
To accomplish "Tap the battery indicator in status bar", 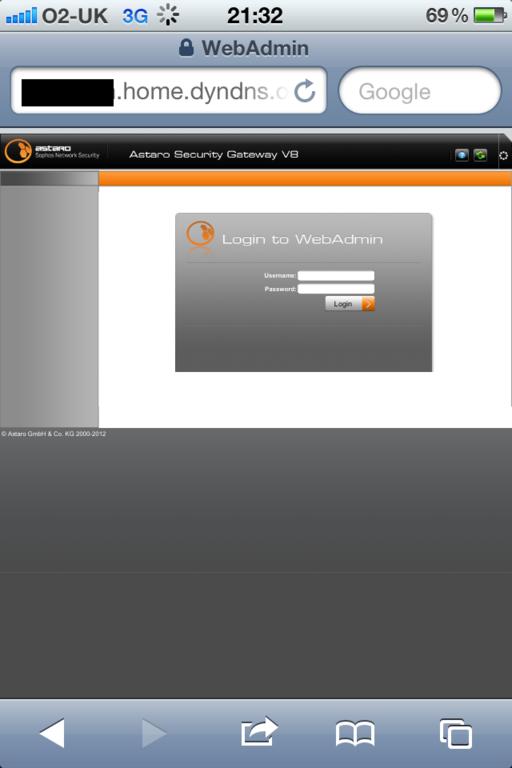I will click(490, 16).
